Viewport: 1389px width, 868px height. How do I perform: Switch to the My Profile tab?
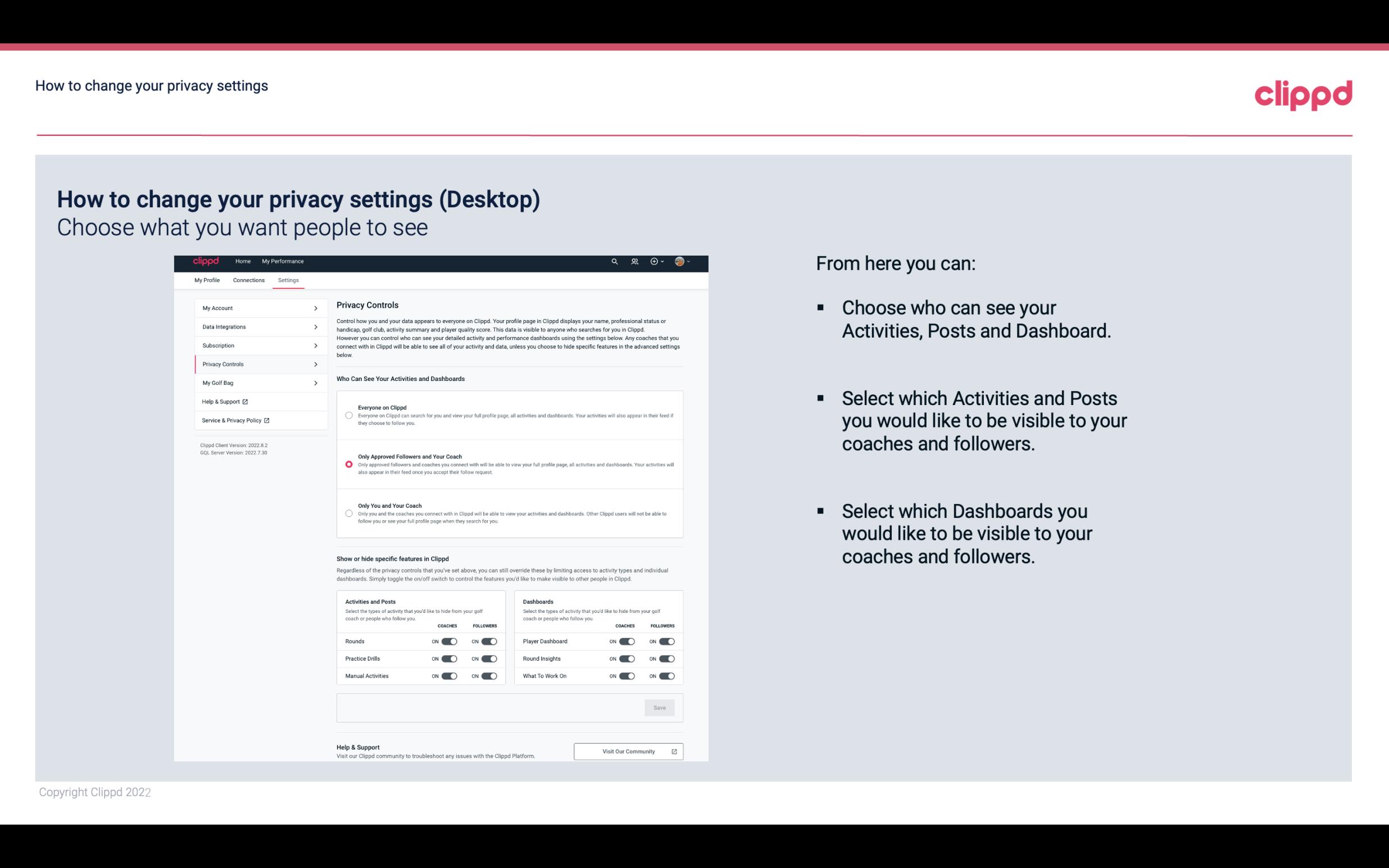tap(207, 280)
